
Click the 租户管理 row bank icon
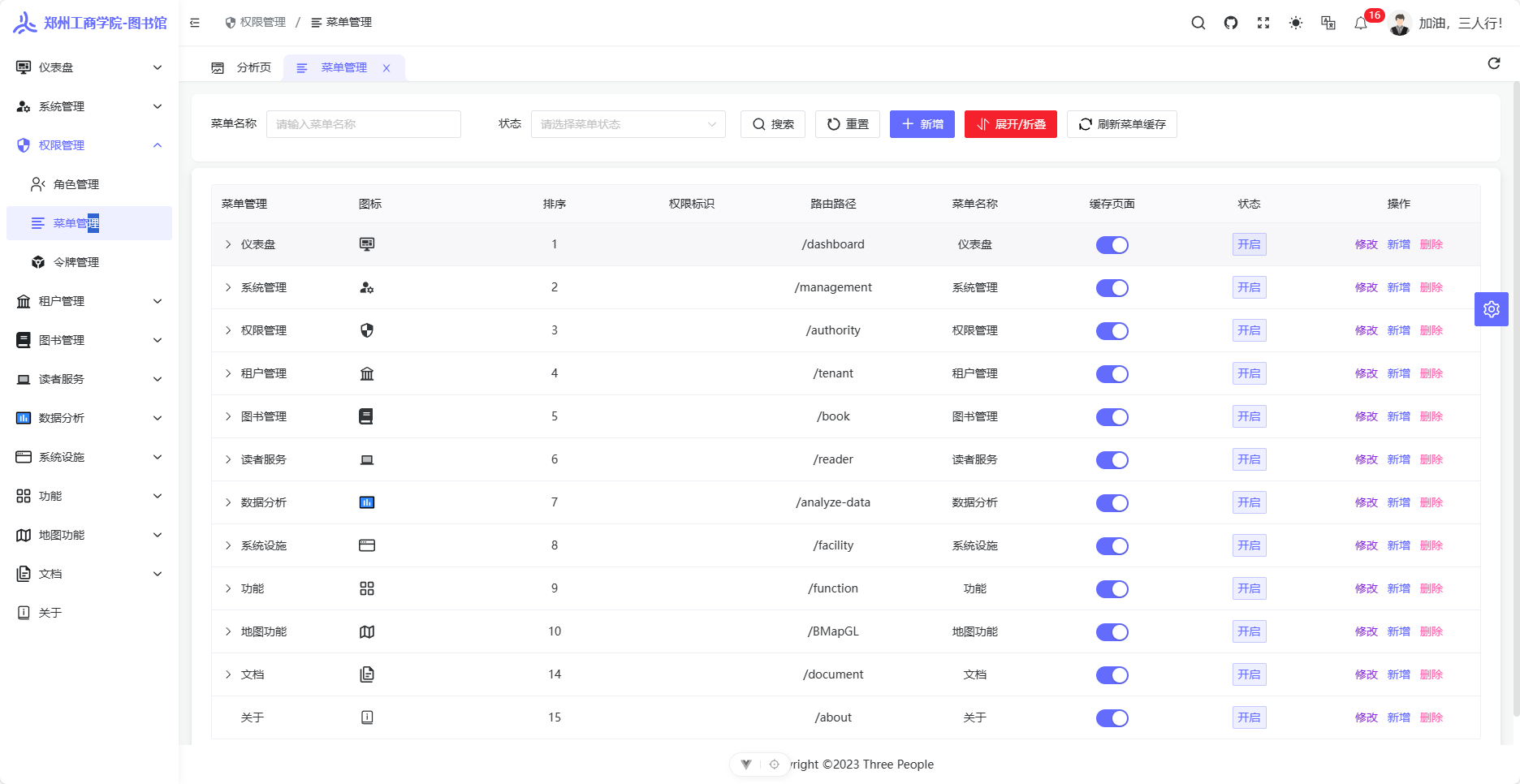coord(367,373)
